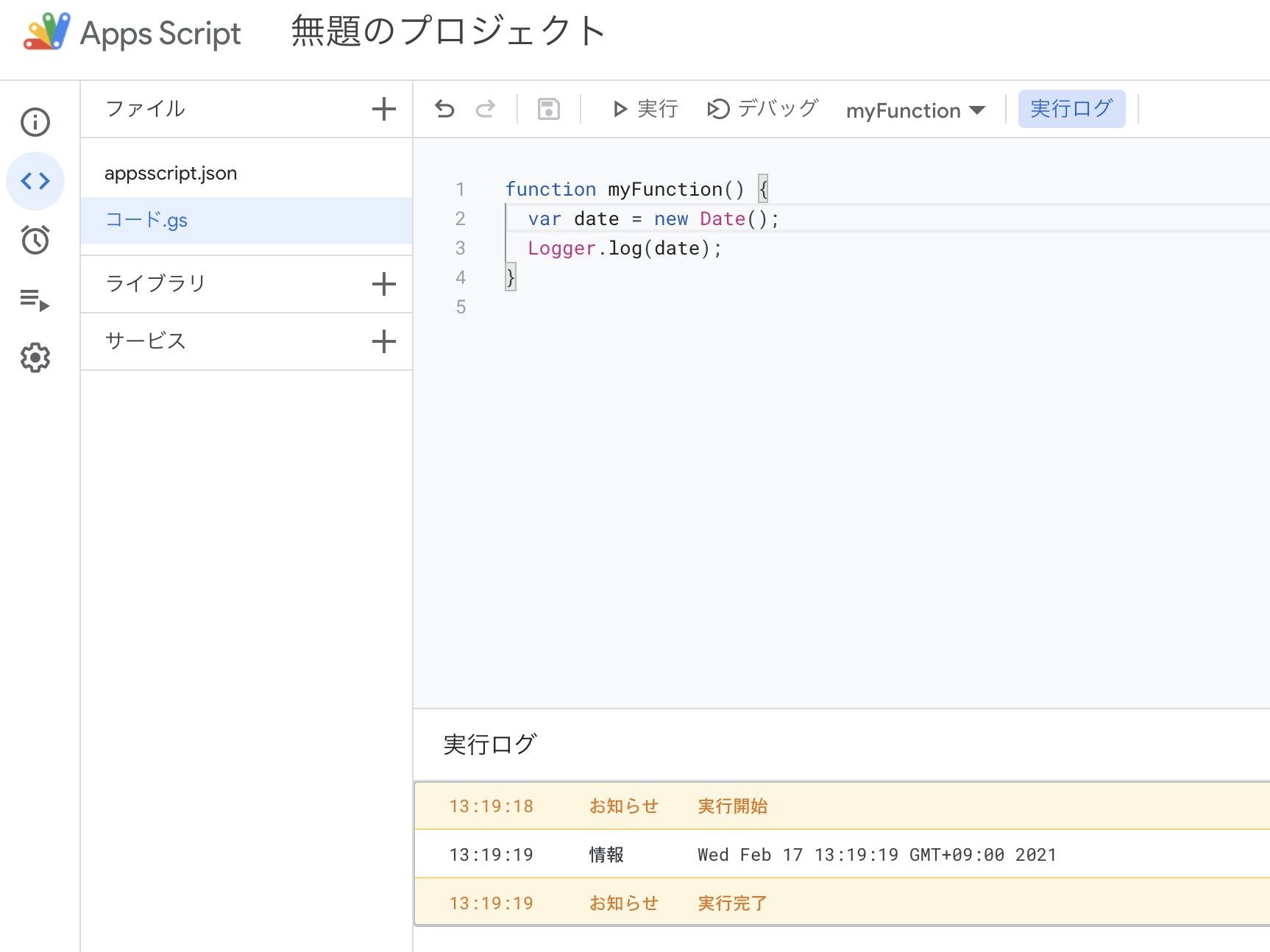
Task: Click the project title 無題のプロジェクト
Action: 449,32
